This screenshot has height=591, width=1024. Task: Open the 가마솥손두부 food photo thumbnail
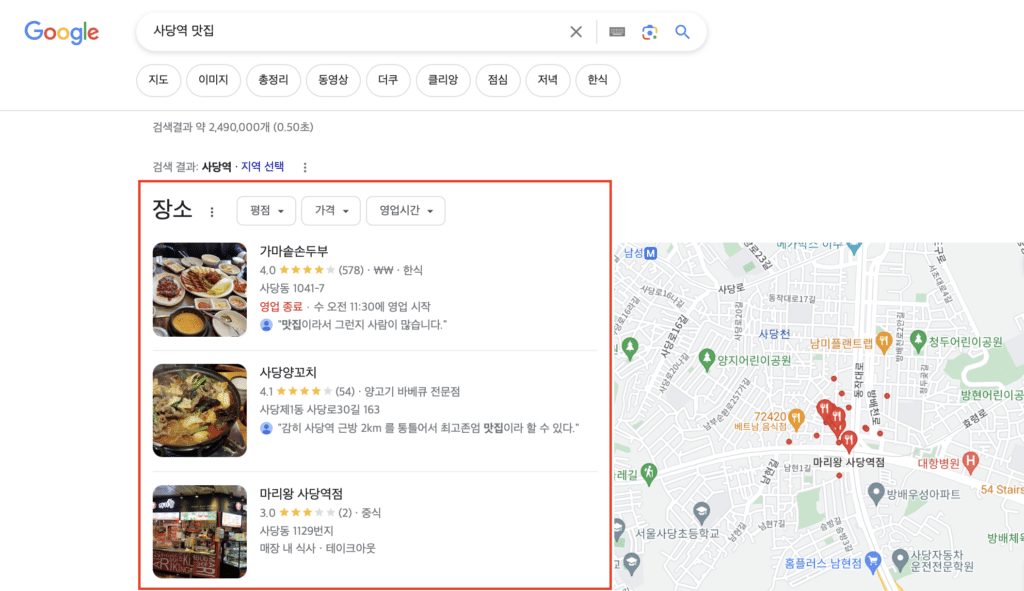tap(200, 290)
